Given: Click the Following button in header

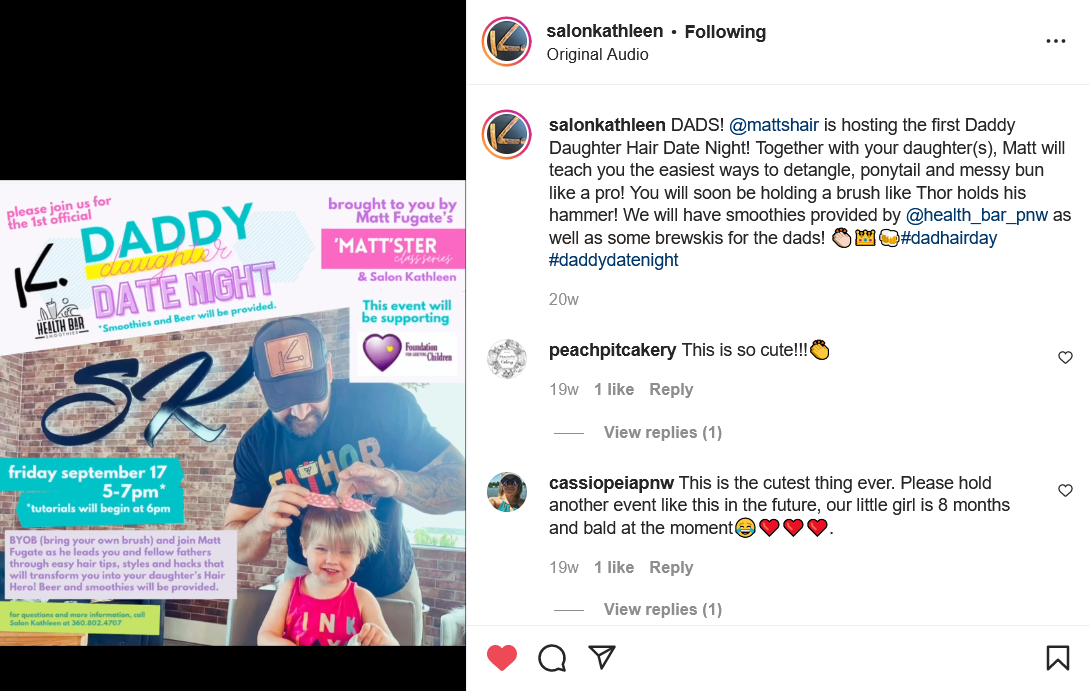Looking at the screenshot, I should 725,32.
